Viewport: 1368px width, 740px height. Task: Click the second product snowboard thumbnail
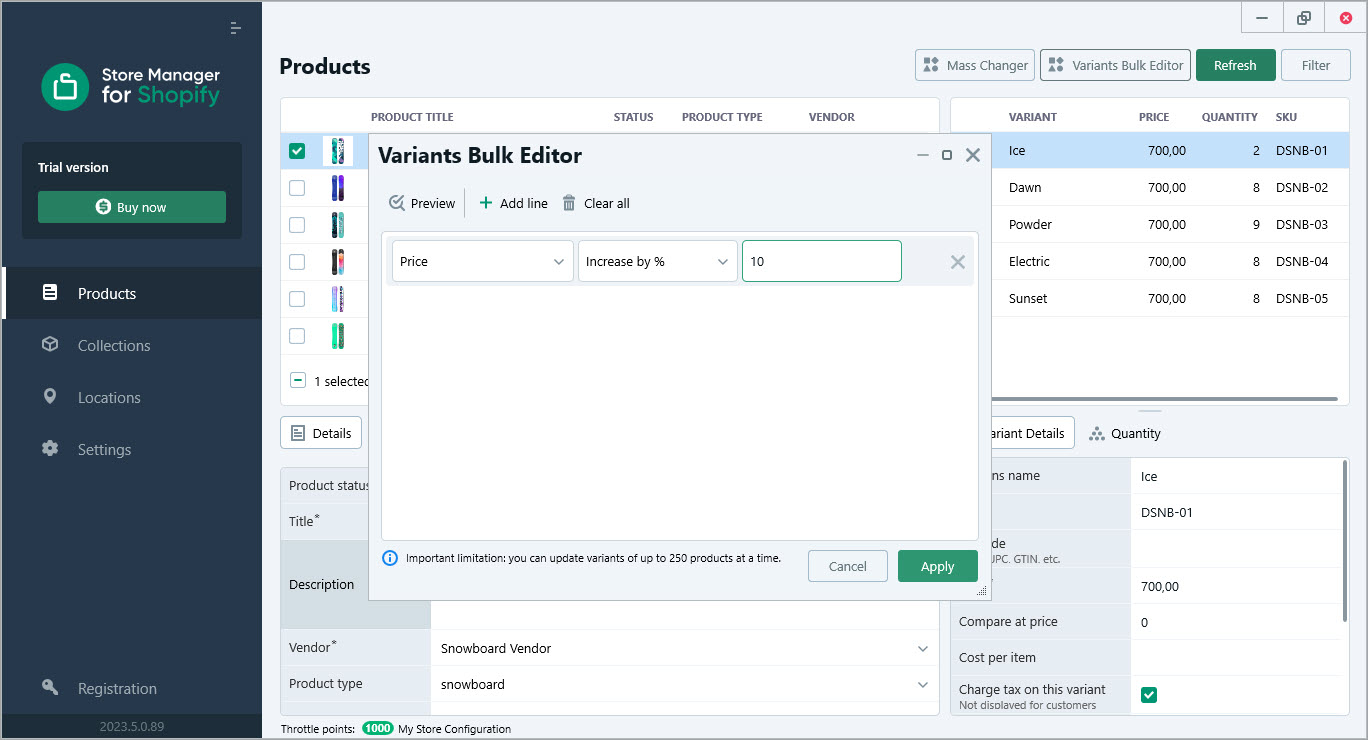click(x=337, y=187)
